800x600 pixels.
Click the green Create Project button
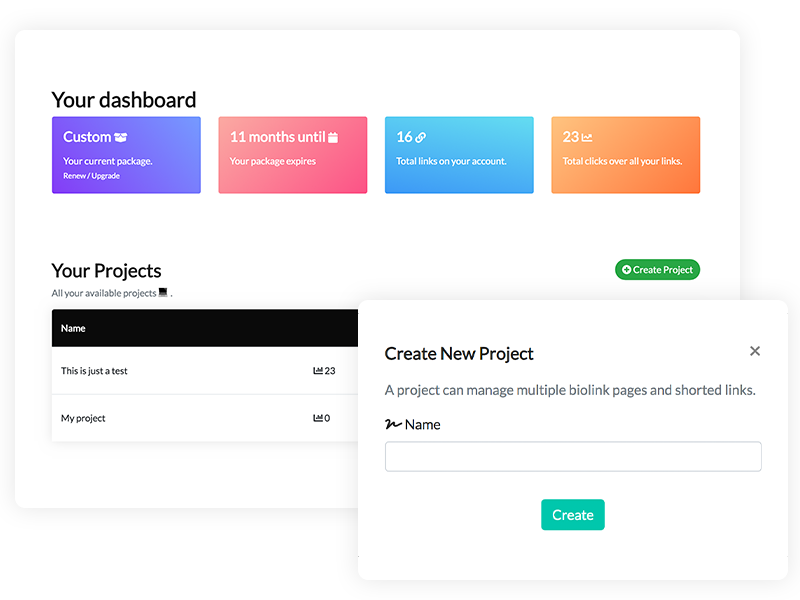(x=657, y=269)
